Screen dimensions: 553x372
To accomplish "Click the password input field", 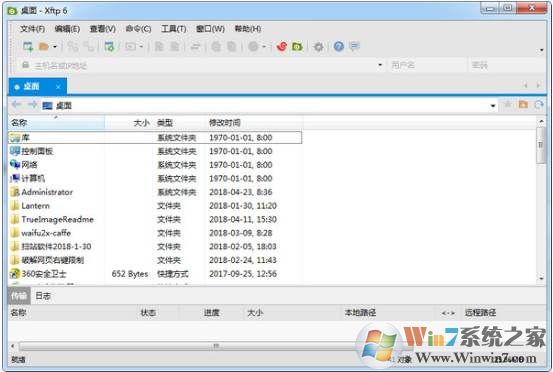I will pos(506,65).
